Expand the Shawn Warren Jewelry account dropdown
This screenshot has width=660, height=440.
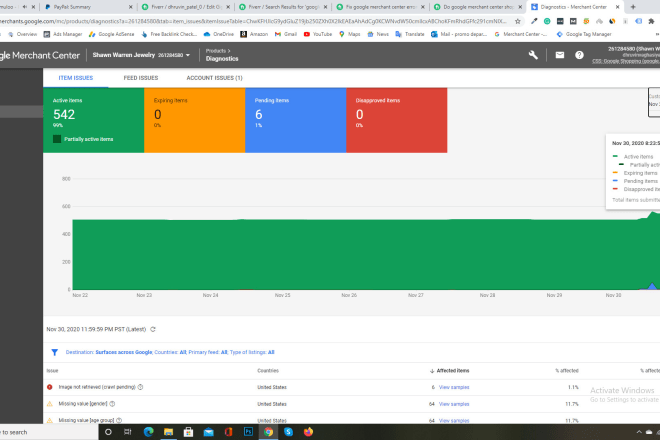coord(141,55)
